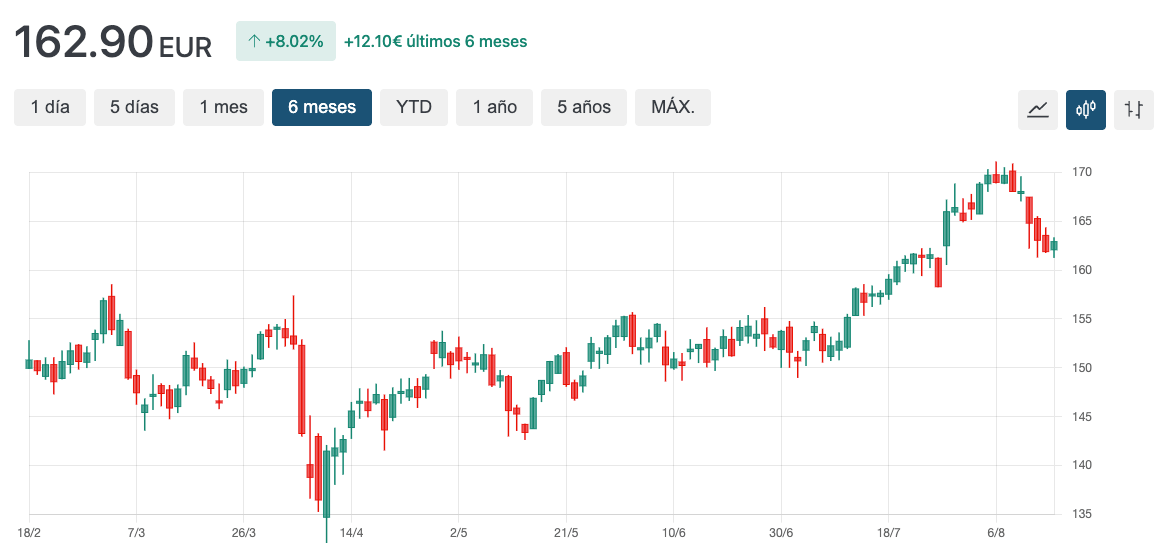Click the 6/8 date axis label
The width and height of the screenshot is (1160, 558).
coord(996,534)
